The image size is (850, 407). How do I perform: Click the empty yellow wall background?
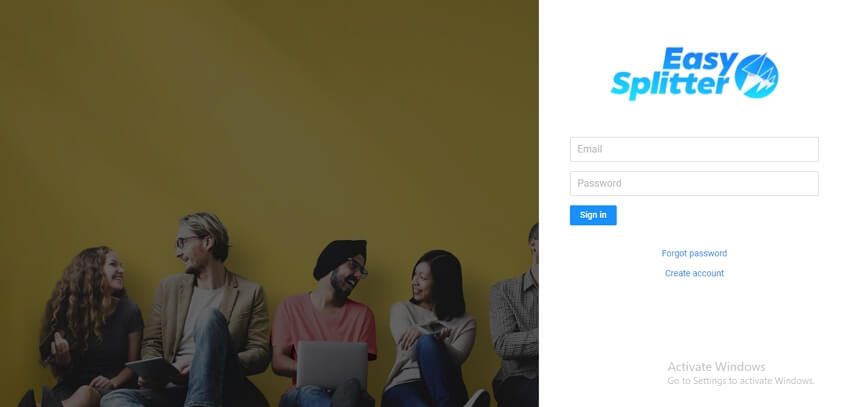tap(271, 108)
